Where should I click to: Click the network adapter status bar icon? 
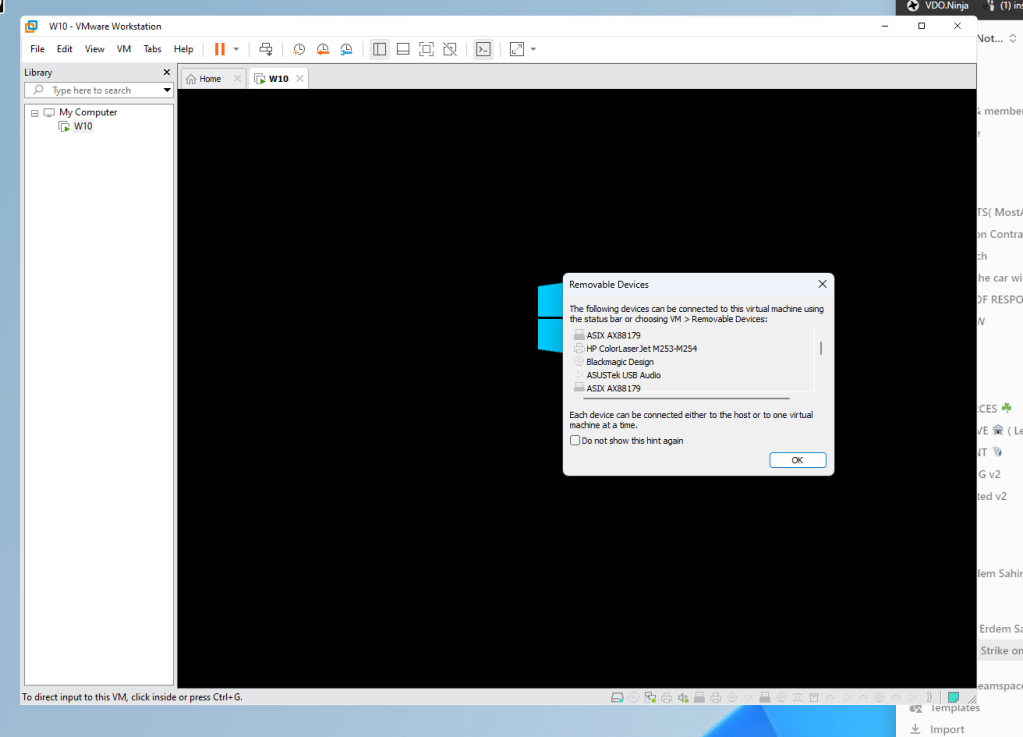650,697
